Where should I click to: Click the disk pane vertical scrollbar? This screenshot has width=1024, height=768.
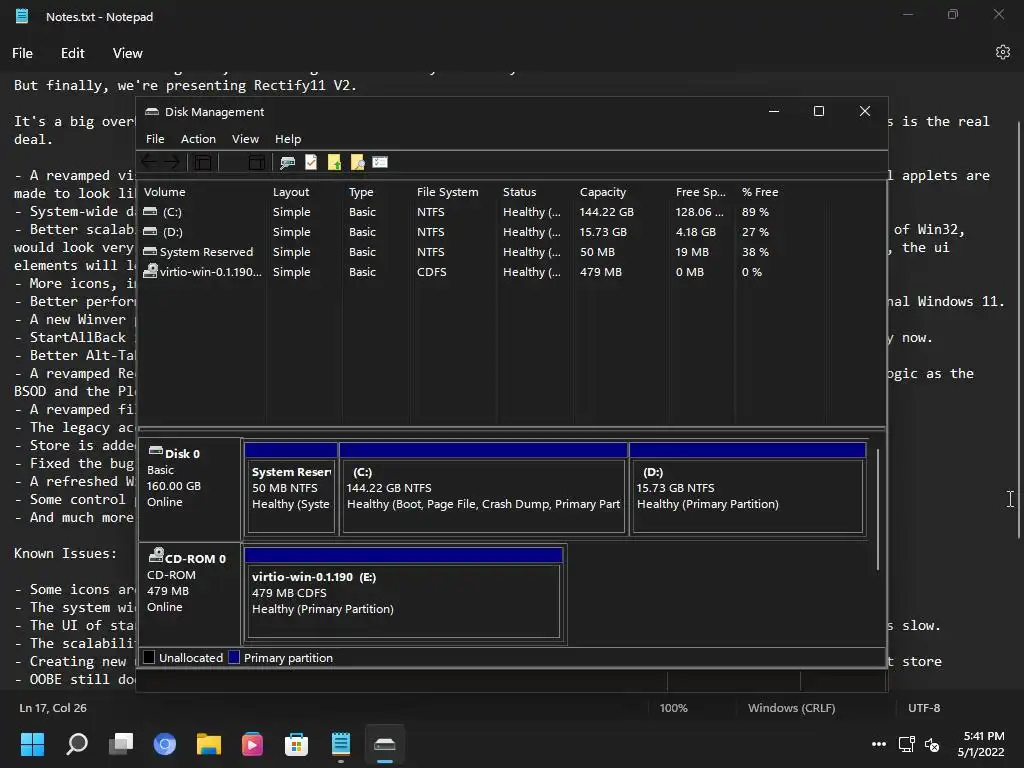878,509
